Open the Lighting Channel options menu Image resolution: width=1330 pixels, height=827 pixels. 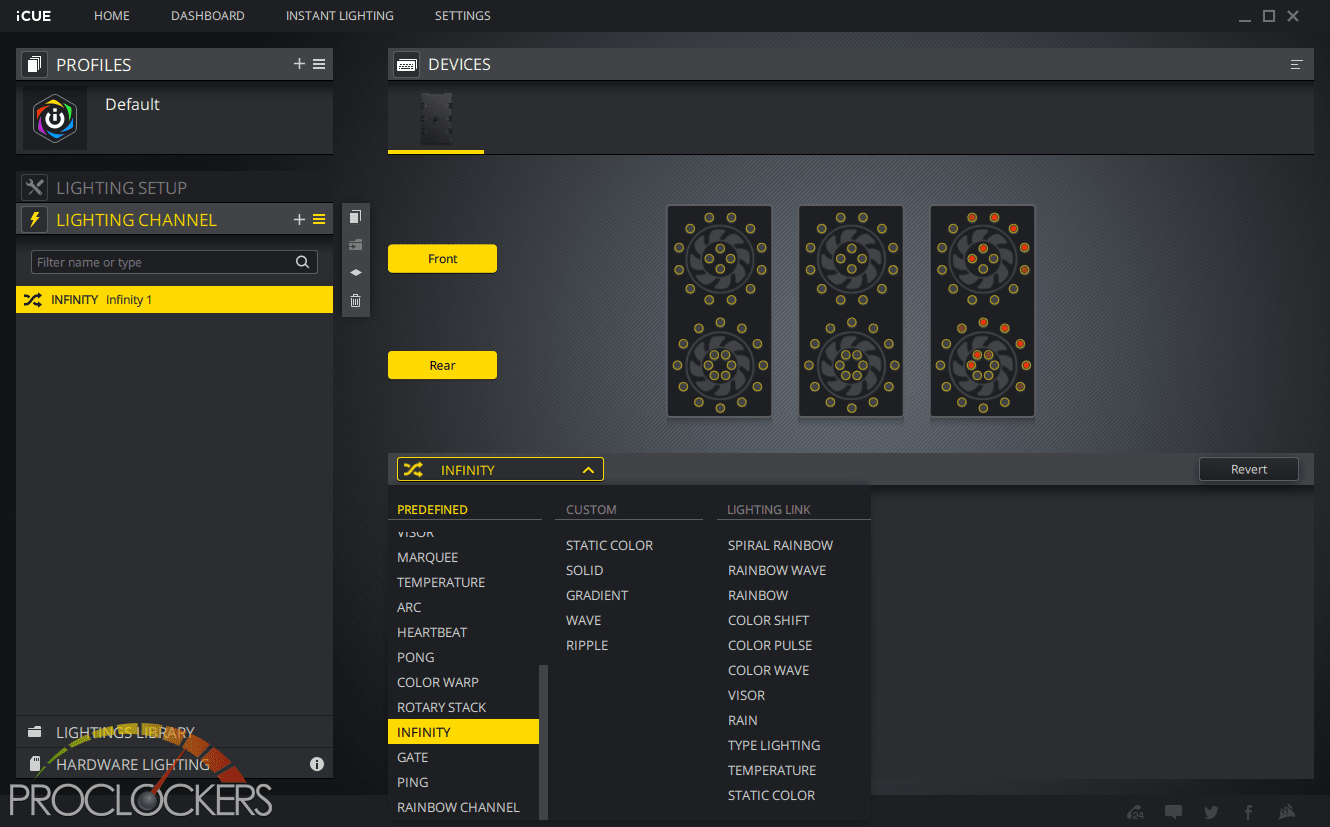tap(319, 219)
